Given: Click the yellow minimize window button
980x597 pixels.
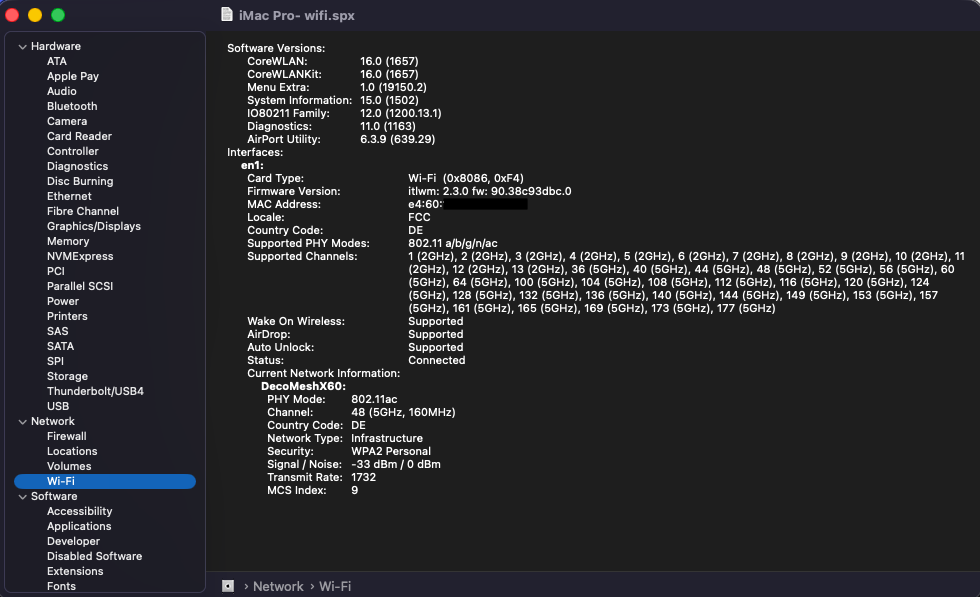Looking at the screenshot, I should tap(35, 15).
